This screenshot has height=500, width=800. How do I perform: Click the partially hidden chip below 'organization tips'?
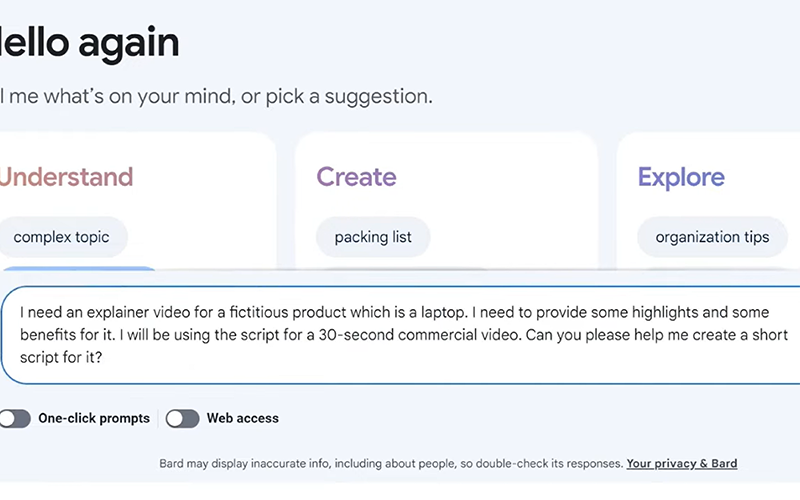(700, 272)
